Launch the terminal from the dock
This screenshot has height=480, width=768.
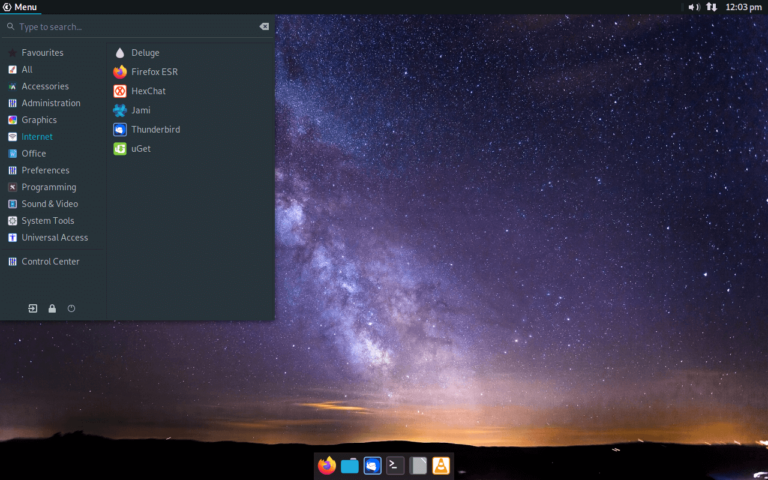395,465
